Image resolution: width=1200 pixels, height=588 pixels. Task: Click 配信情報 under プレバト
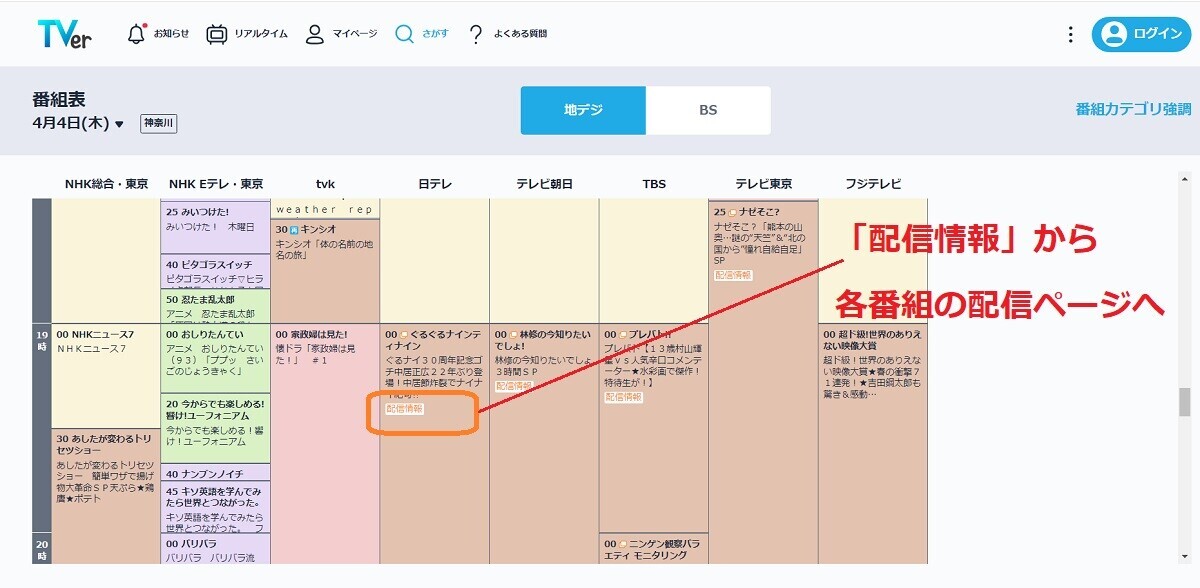pyautogui.click(x=623, y=395)
